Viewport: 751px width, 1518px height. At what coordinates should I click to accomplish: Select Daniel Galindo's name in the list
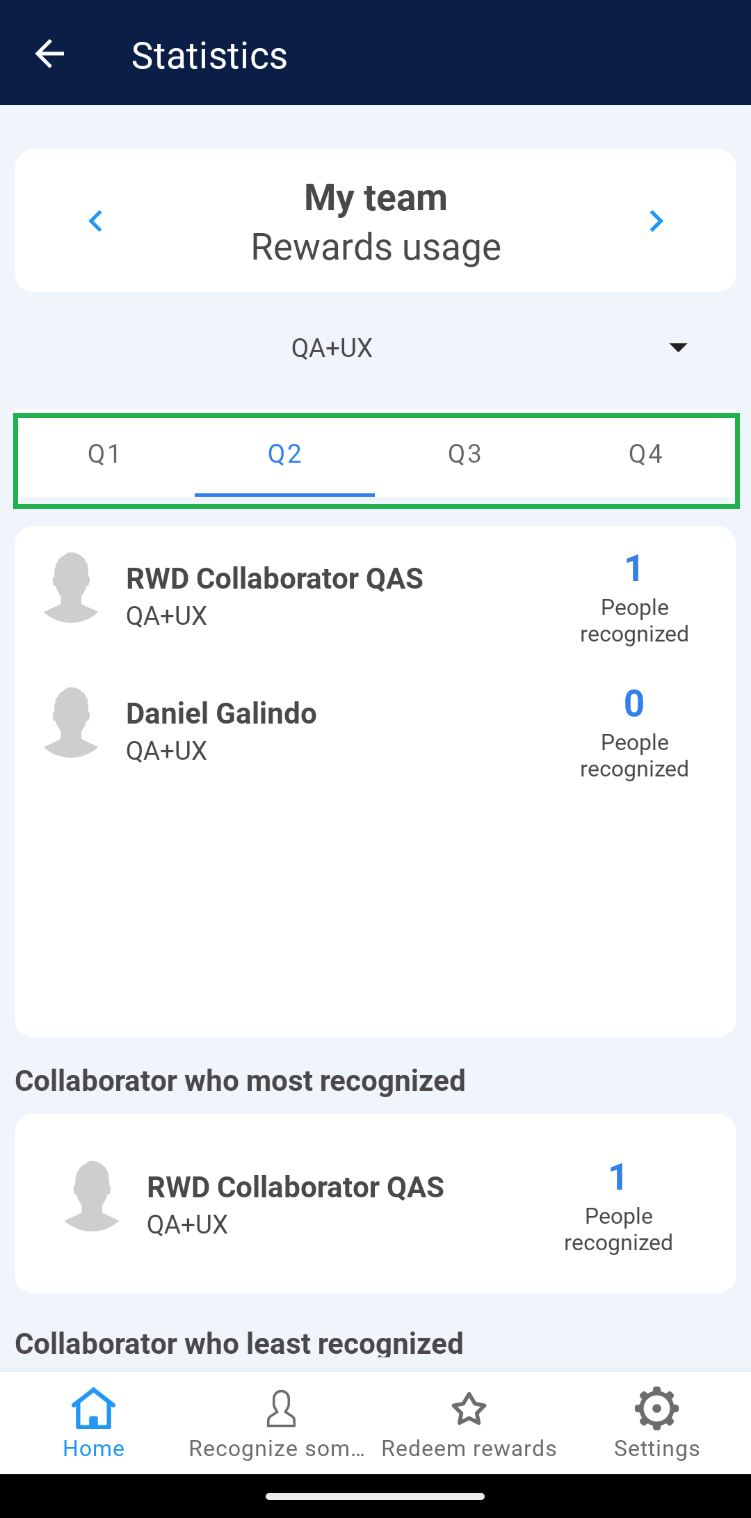tap(221, 714)
